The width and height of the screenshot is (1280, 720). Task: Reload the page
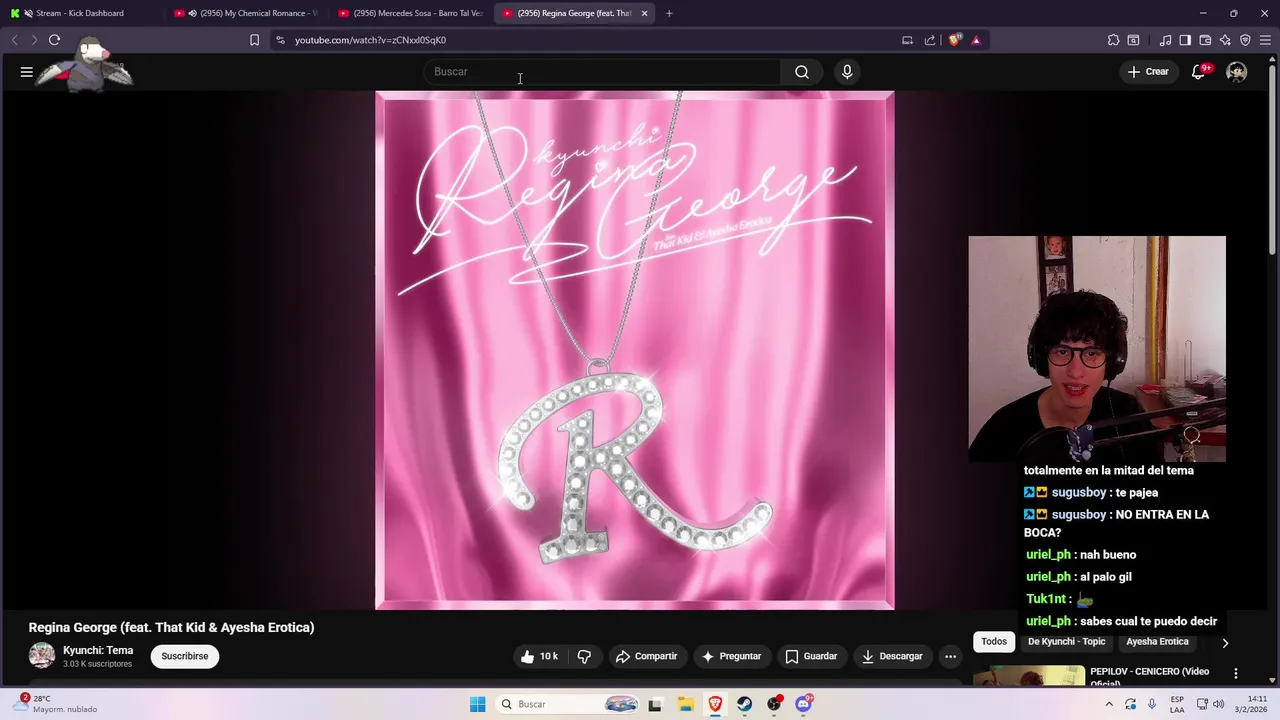[55, 40]
